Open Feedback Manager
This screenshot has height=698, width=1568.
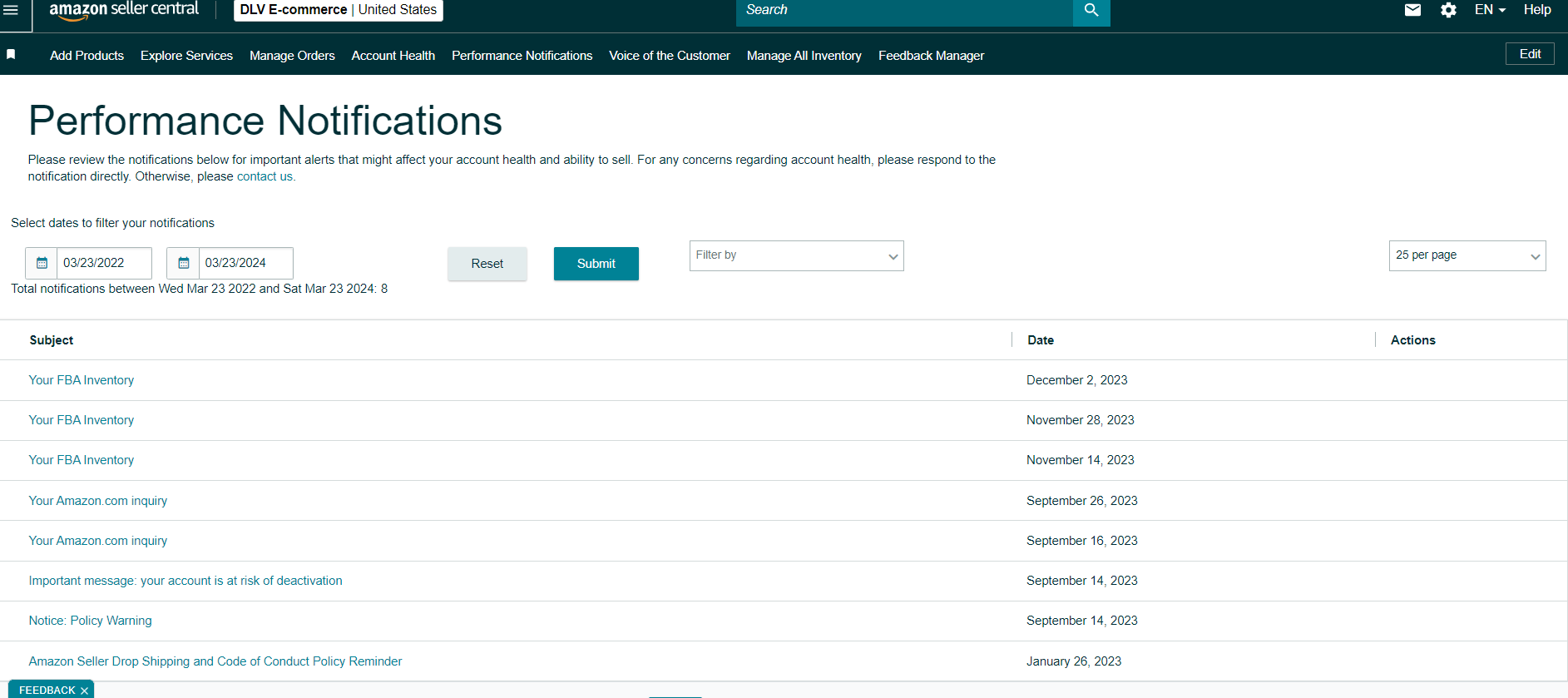(932, 56)
